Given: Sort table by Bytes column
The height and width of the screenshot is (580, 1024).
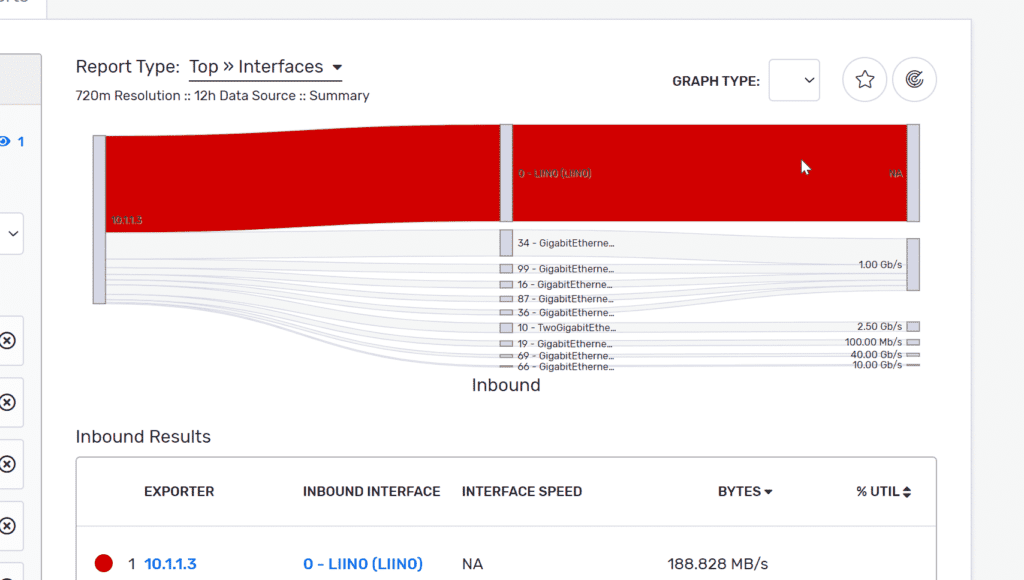Looking at the screenshot, I should coord(744,491).
